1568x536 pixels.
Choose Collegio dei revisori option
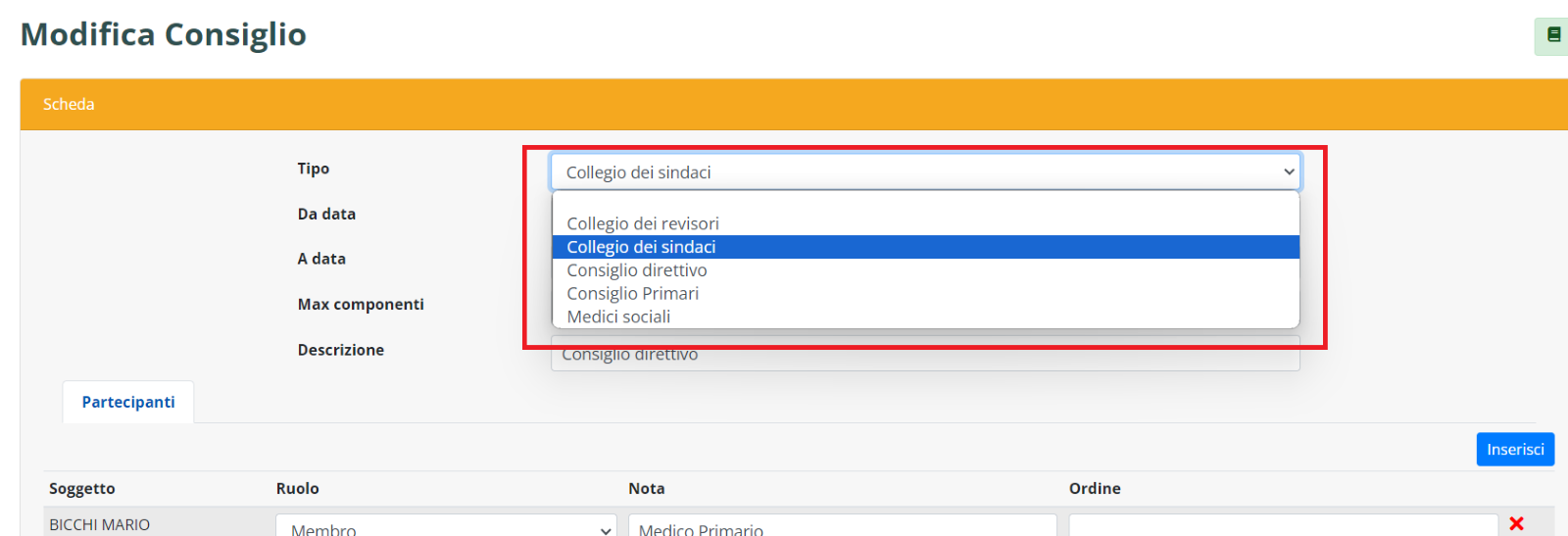tap(925, 223)
